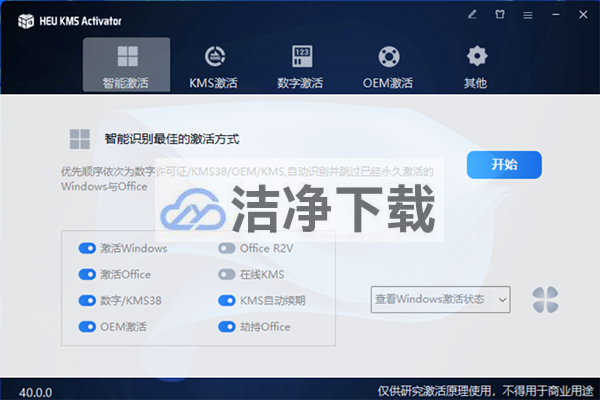Viewport: 600px width, 400px height.
Task: Switch to the OEM激活 tab
Action: [x=388, y=67]
